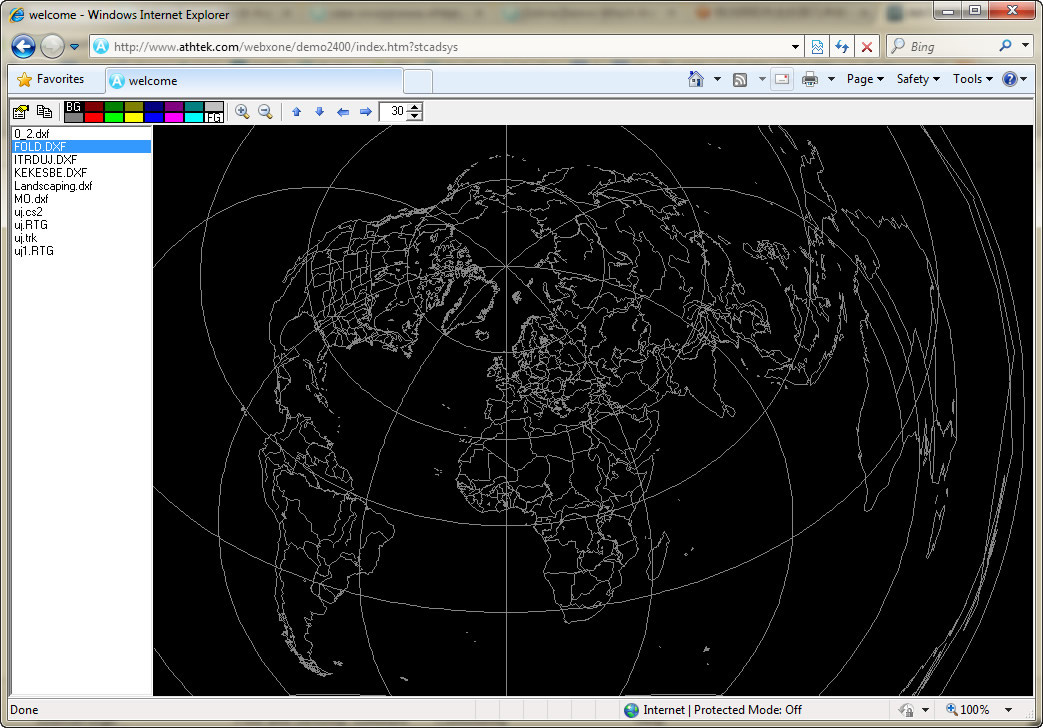This screenshot has width=1043, height=728.
Task: Pan the drawing up with up arrow
Action: click(296, 112)
